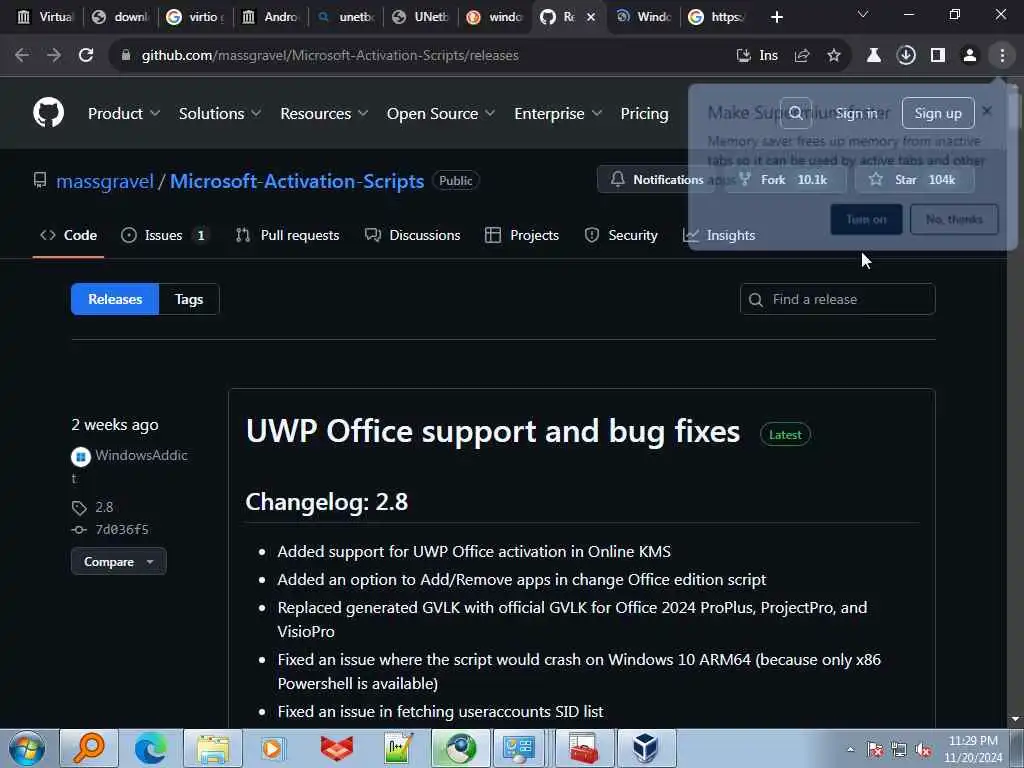Click the Changelog: 2.8 heading
Image resolution: width=1024 pixels, height=768 pixels.
pyautogui.click(x=327, y=502)
